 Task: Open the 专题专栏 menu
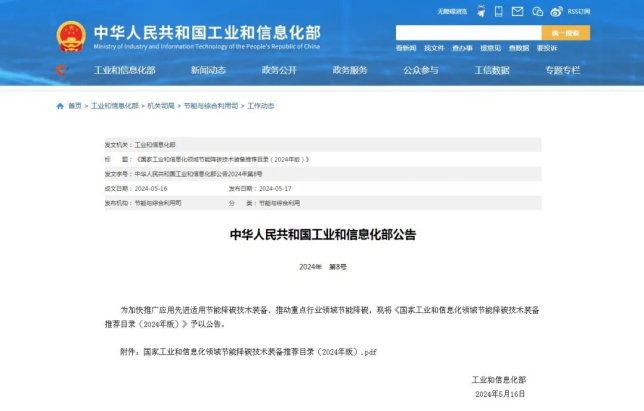click(562, 70)
